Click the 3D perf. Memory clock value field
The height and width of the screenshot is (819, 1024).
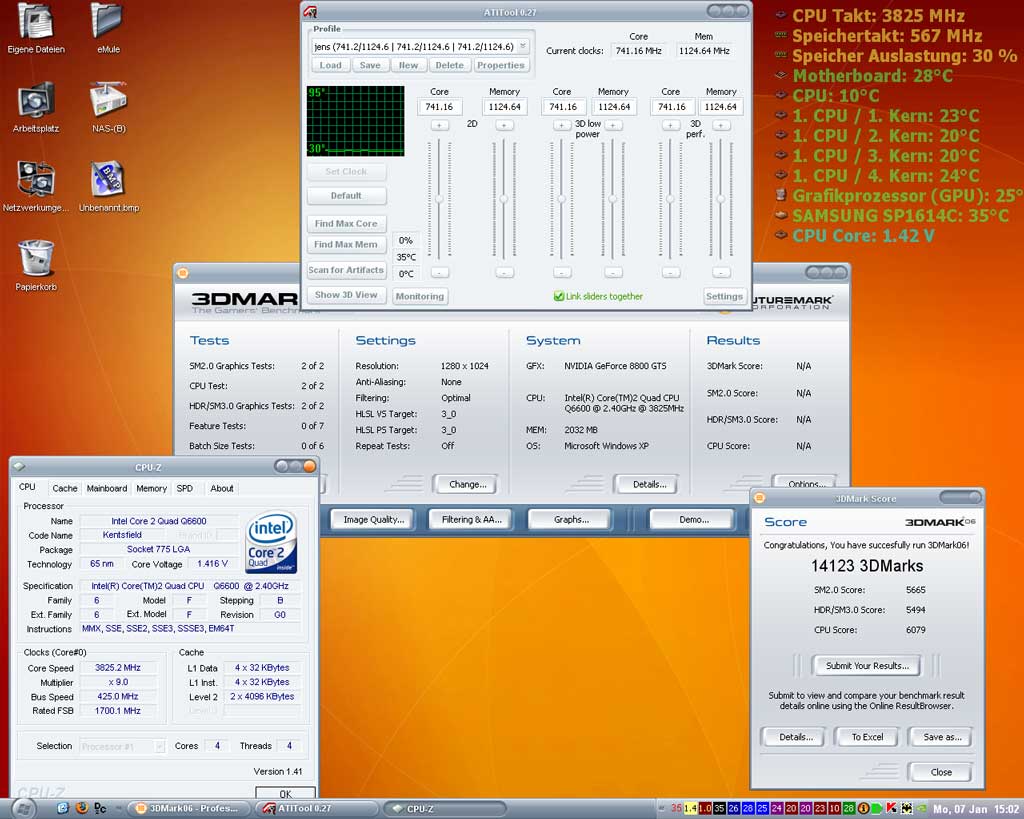720,106
